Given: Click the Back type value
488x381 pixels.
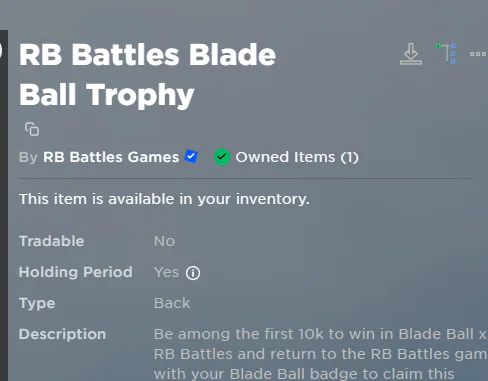Looking at the screenshot, I should [172, 303].
